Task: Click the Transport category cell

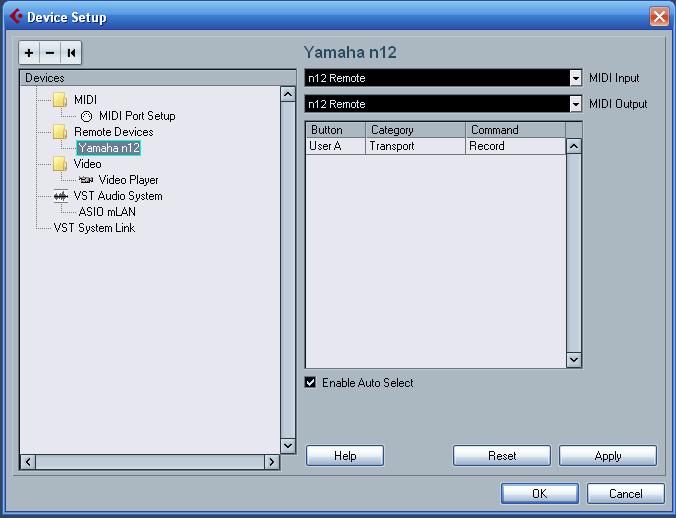Action: pos(416,146)
